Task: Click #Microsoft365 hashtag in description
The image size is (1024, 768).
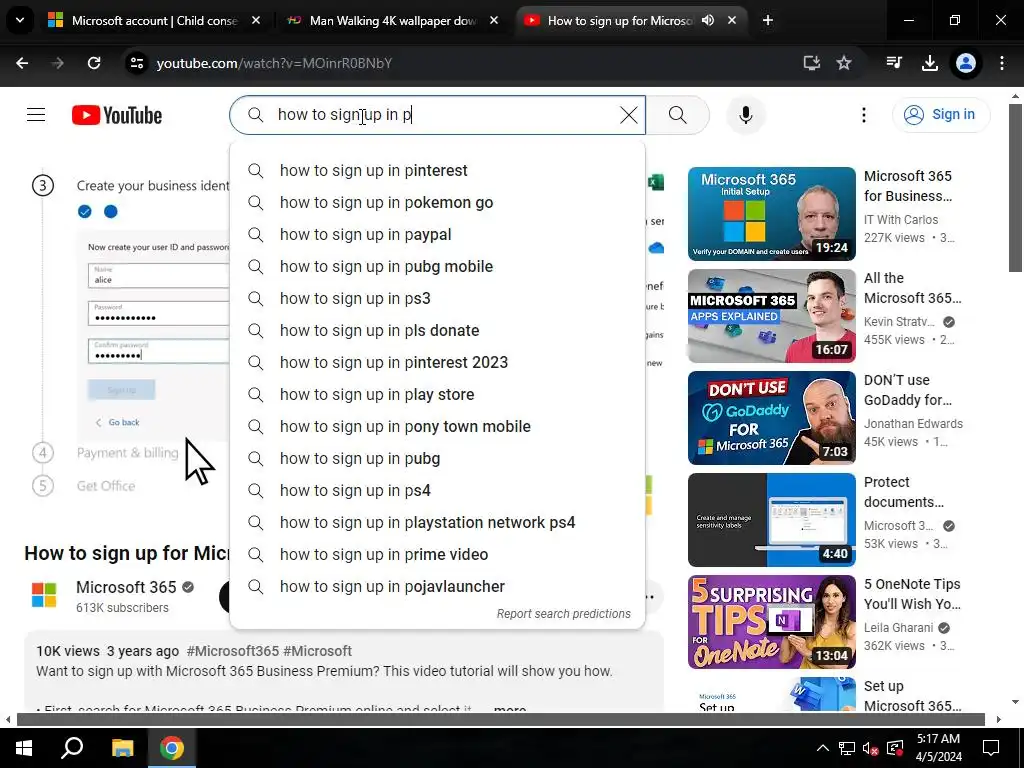Action: [232, 651]
